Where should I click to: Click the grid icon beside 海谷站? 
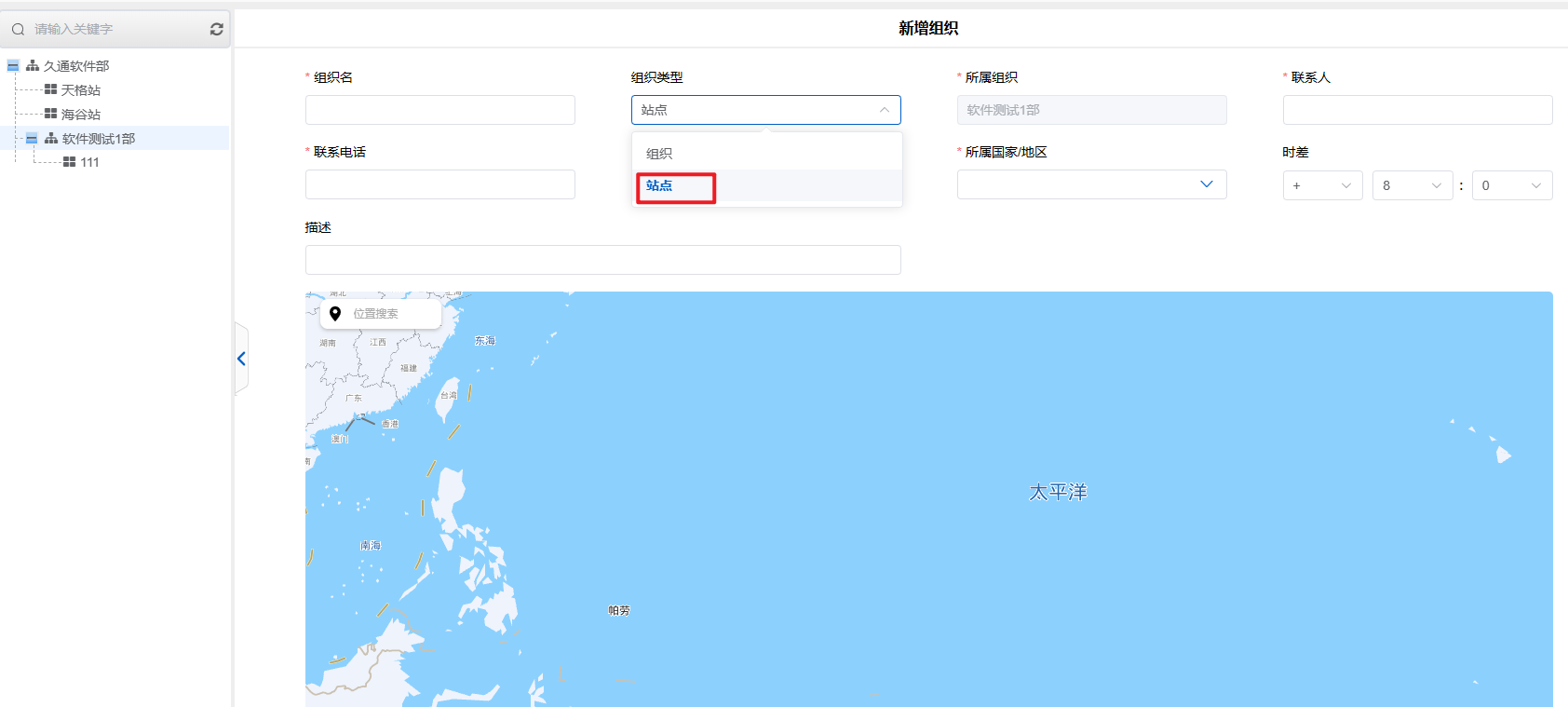pos(50,114)
